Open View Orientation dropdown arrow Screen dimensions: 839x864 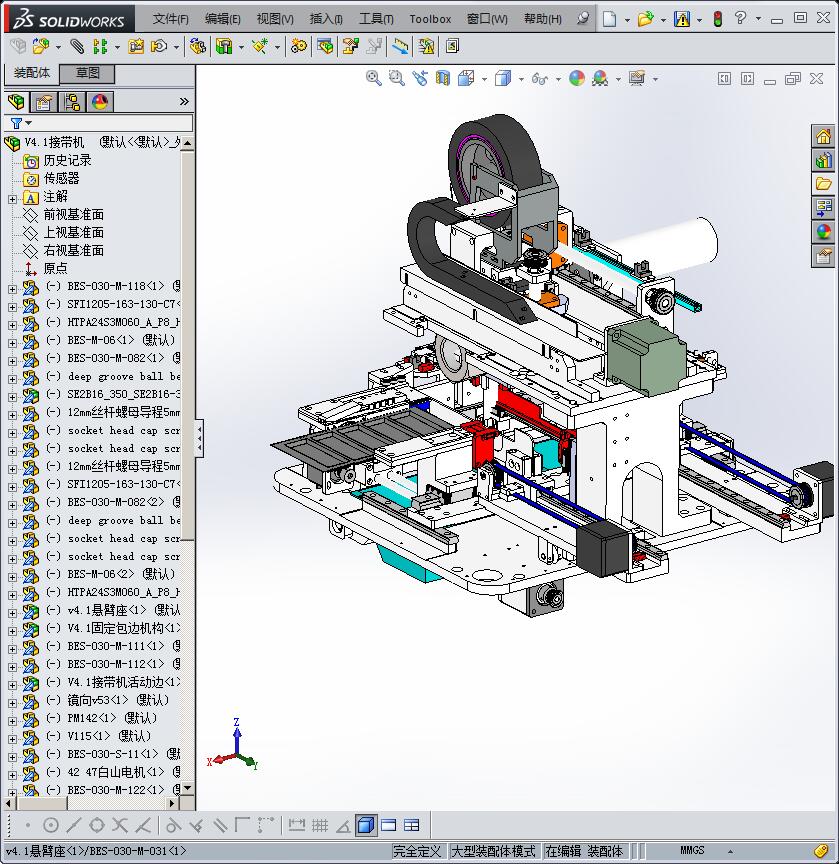pos(484,79)
